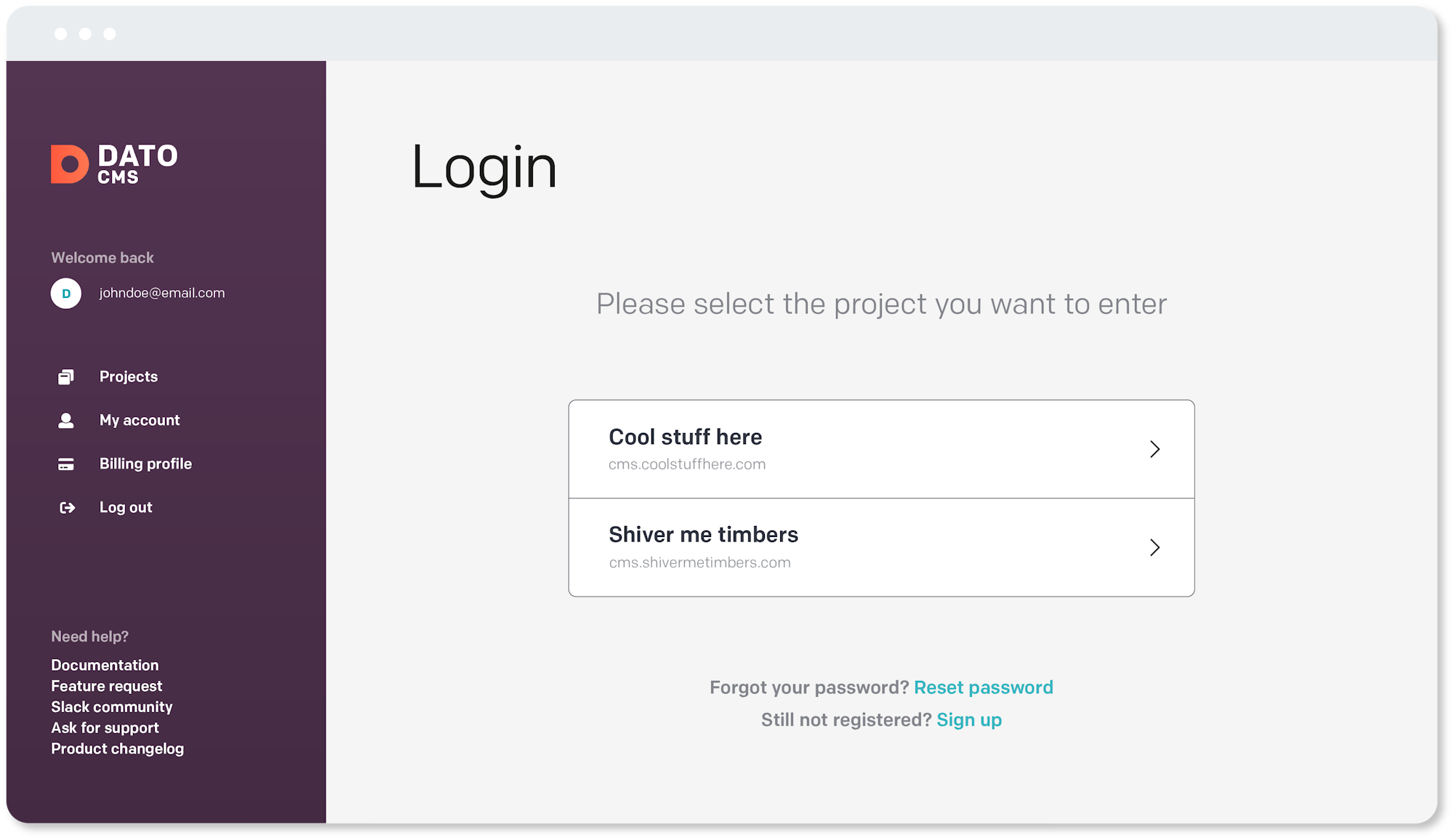The width and height of the screenshot is (1454, 840).
Task: Select the Cool stuff here project
Action: coord(881,449)
